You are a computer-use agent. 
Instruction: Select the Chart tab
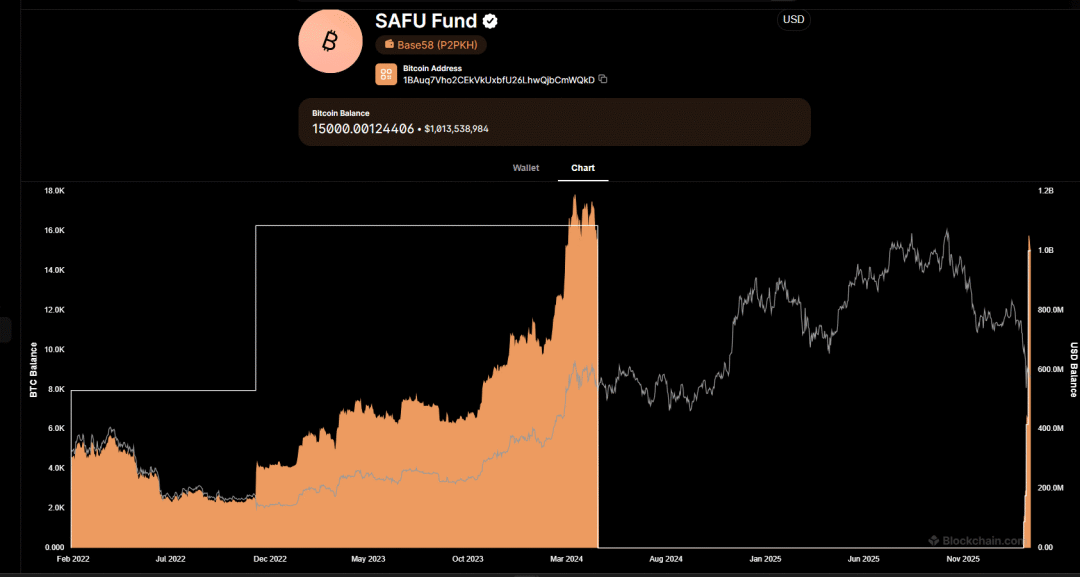(583, 168)
